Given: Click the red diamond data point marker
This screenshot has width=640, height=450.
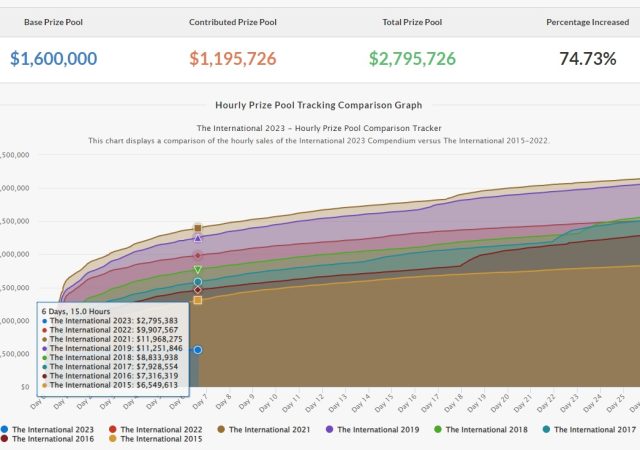Looking at the screenshot, I should [198, 255].
